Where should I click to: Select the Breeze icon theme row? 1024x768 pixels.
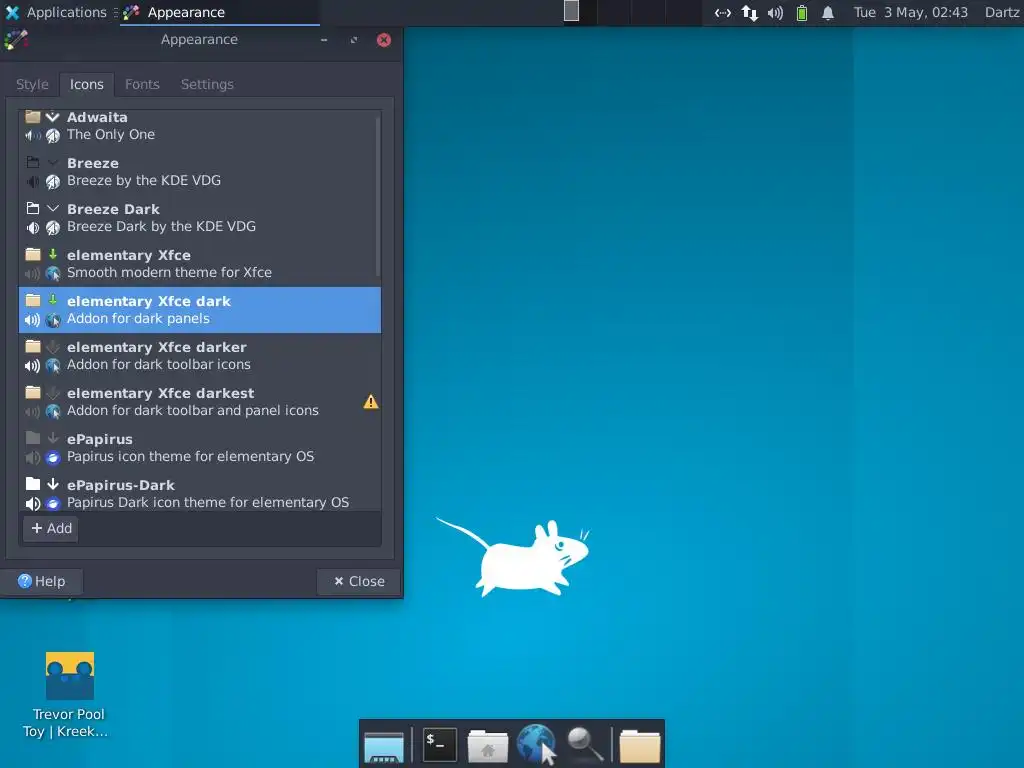point(199,172)
